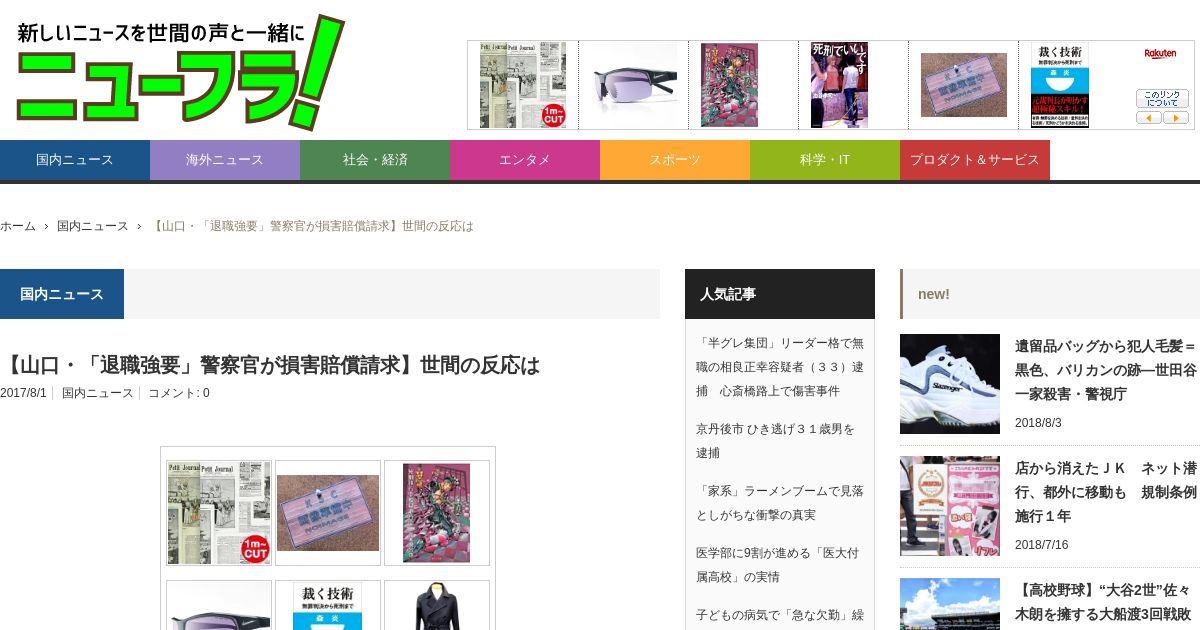Open sneaker thumbnail for 世田谷一家殺害 article
The width and height of the screenshot is (1200, 630).
[950, 384]
